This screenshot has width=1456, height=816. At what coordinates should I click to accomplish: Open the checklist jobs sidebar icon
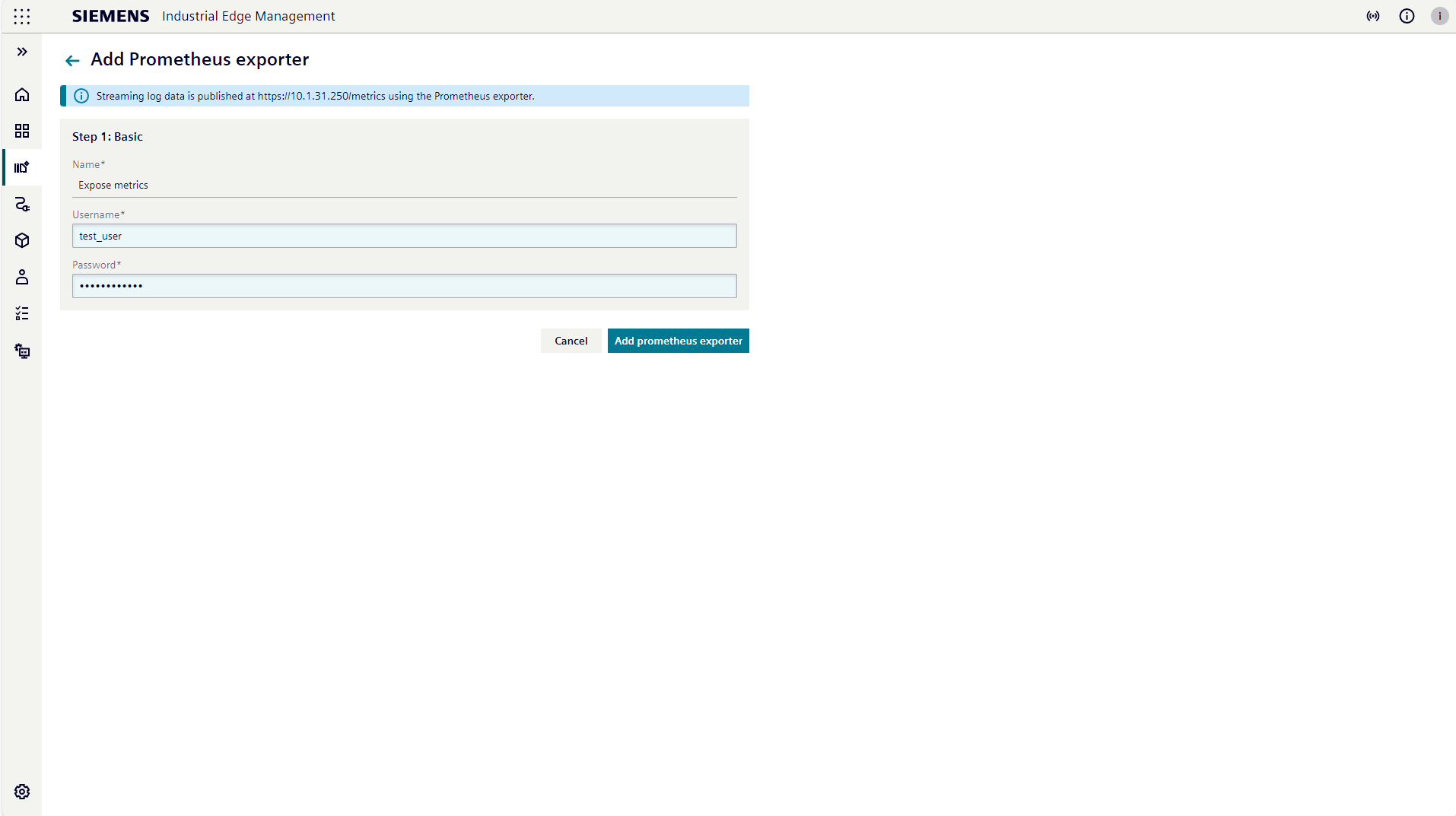click(22, 313)
